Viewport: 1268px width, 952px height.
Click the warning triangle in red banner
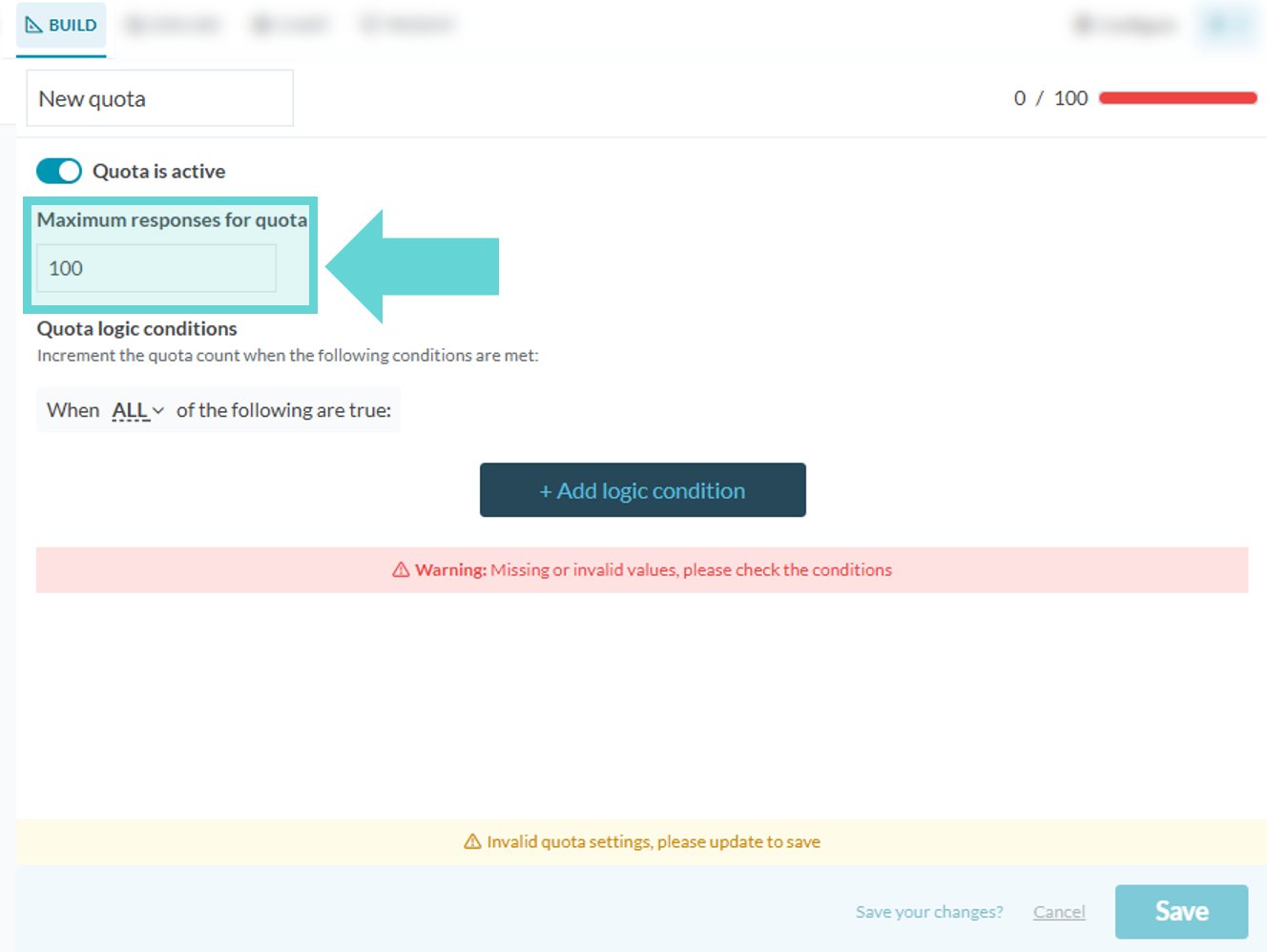pyautogui.click(x=401, y=569)
